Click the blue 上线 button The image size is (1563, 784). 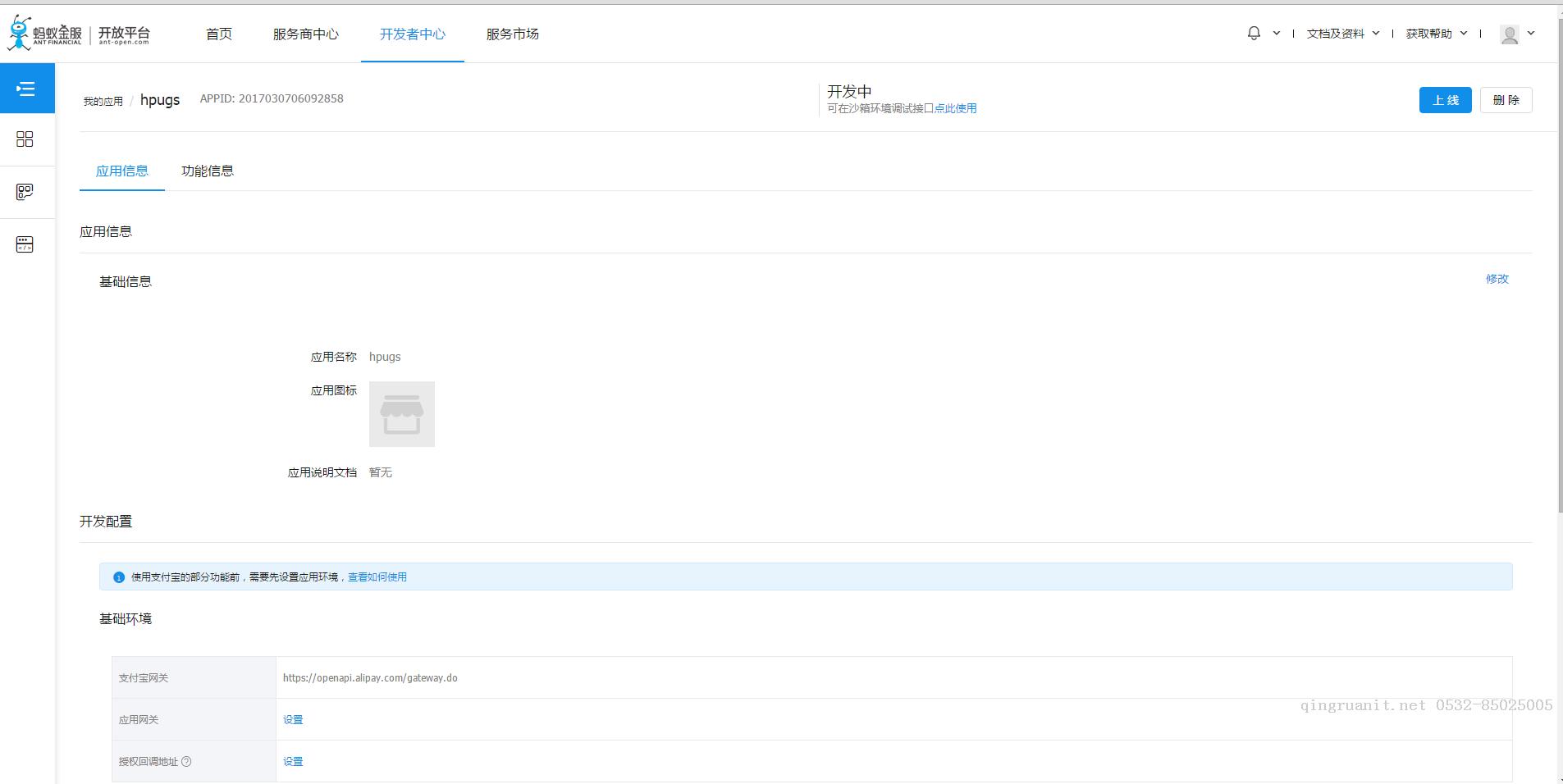[1446, 100]
